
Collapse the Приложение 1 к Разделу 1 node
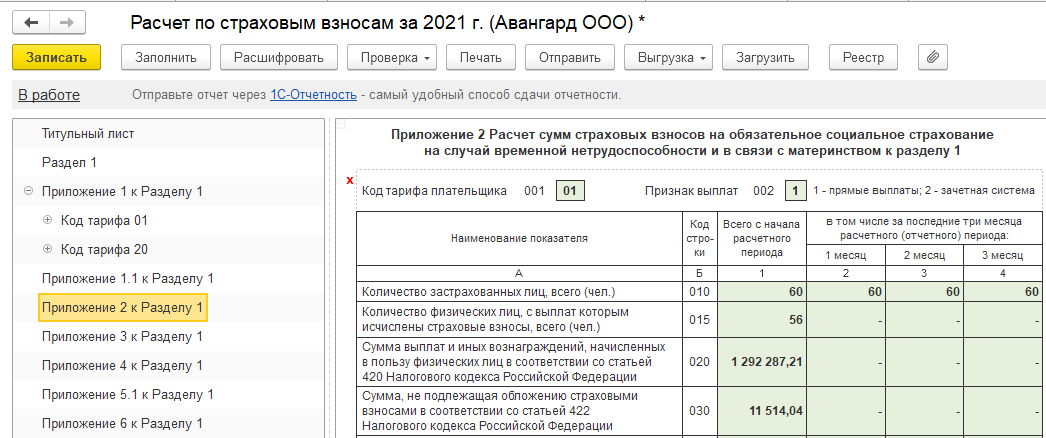pyautogui.click(x=28, y=191)
